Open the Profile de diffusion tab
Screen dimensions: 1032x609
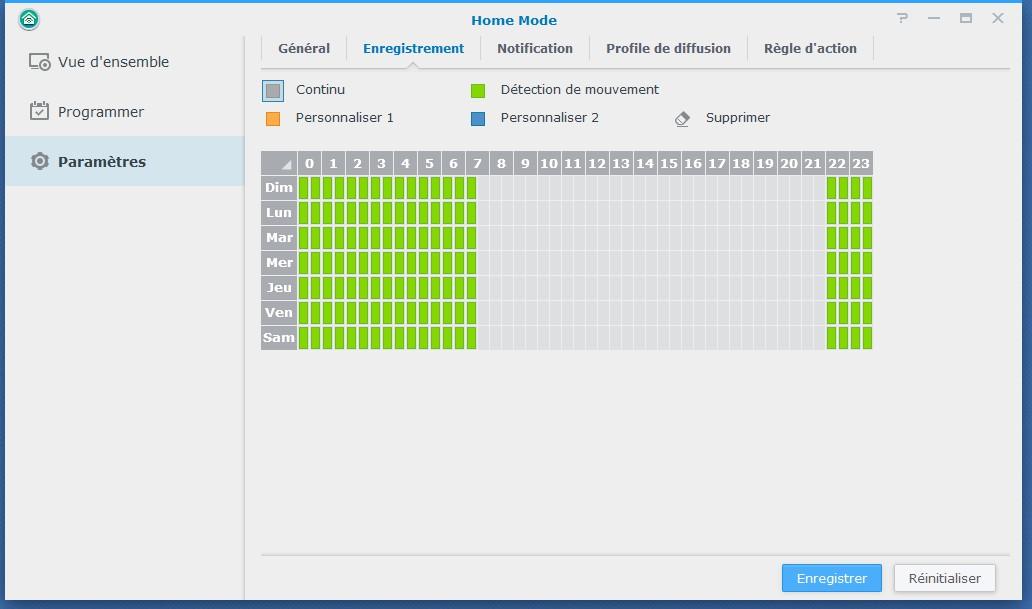pos(668,48)
